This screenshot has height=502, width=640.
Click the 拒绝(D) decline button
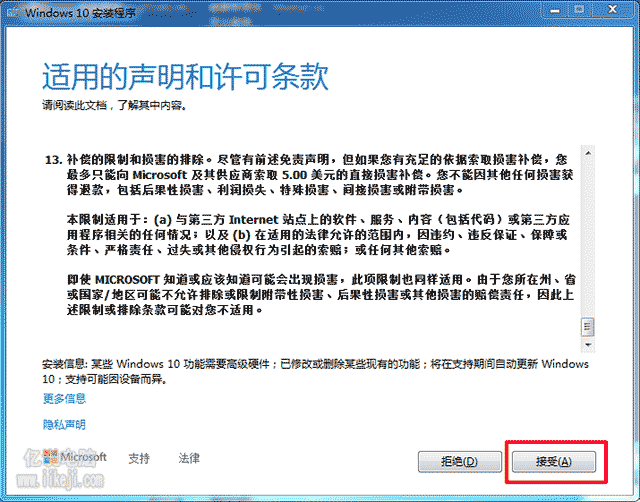[460, 462]
